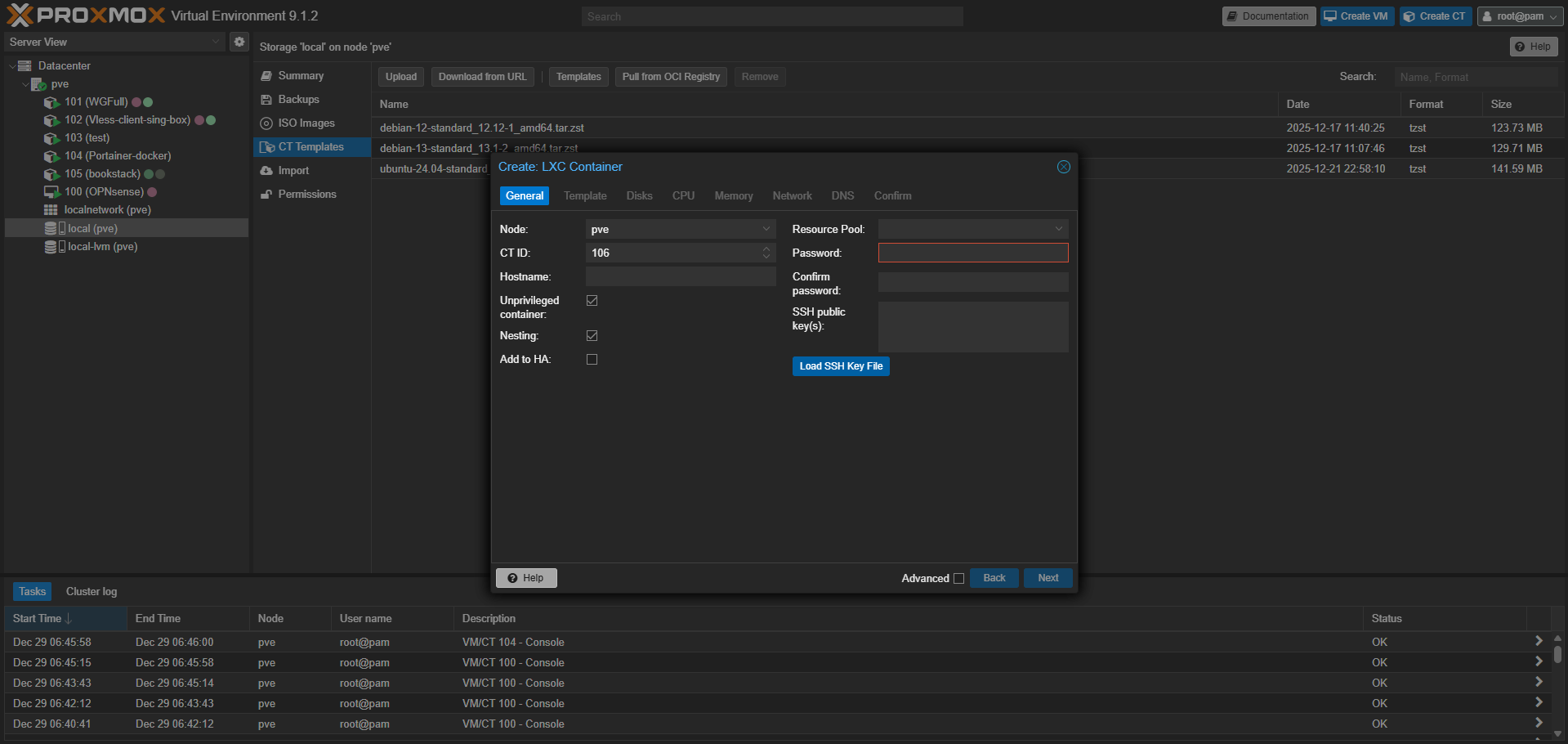Open Backups floppy icon
This screenshot has width=1568, height=744.
click(266, 100)
